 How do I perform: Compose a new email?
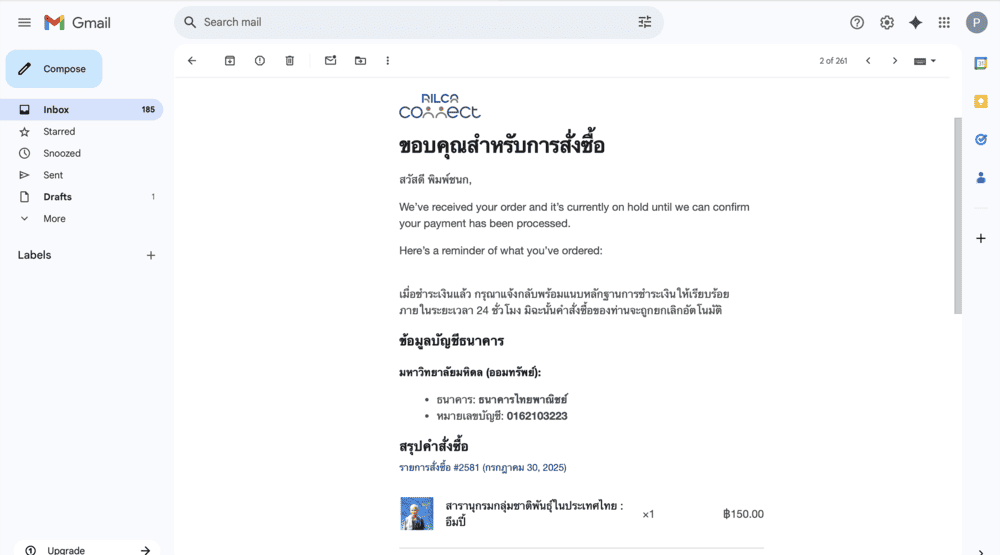[54, 69]
